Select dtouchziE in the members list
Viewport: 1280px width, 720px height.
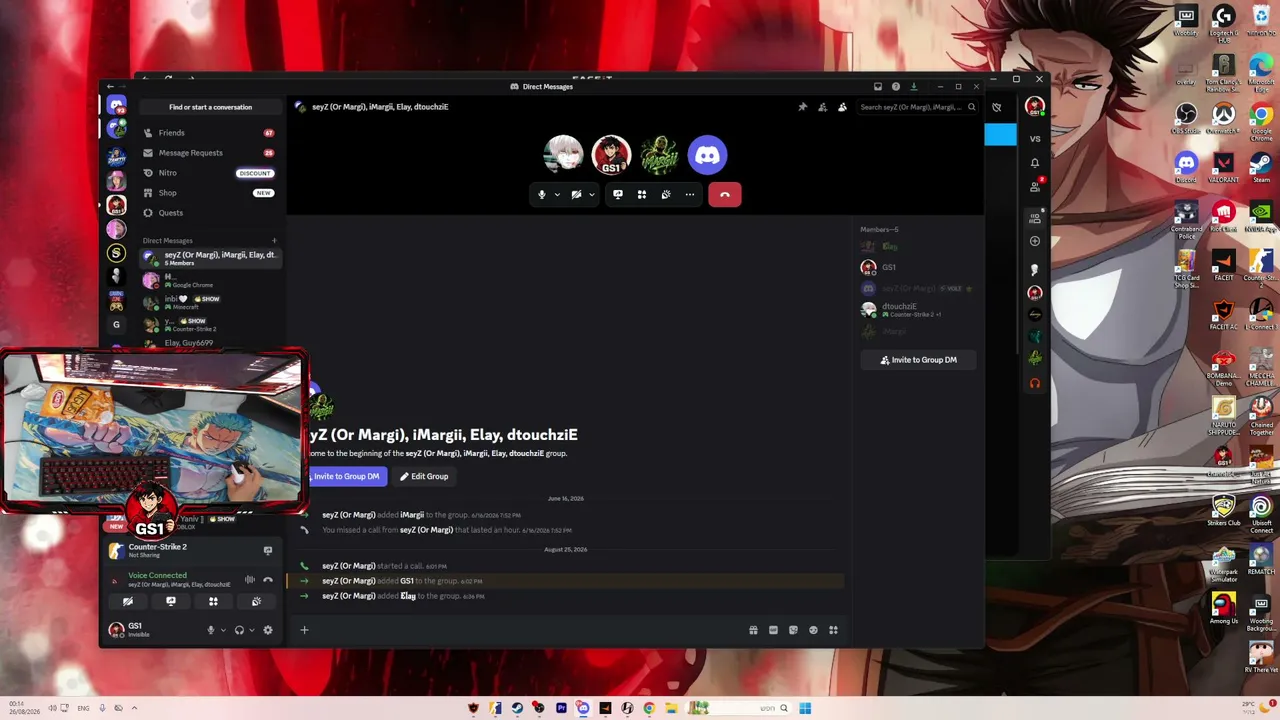(x=919, y=310)
